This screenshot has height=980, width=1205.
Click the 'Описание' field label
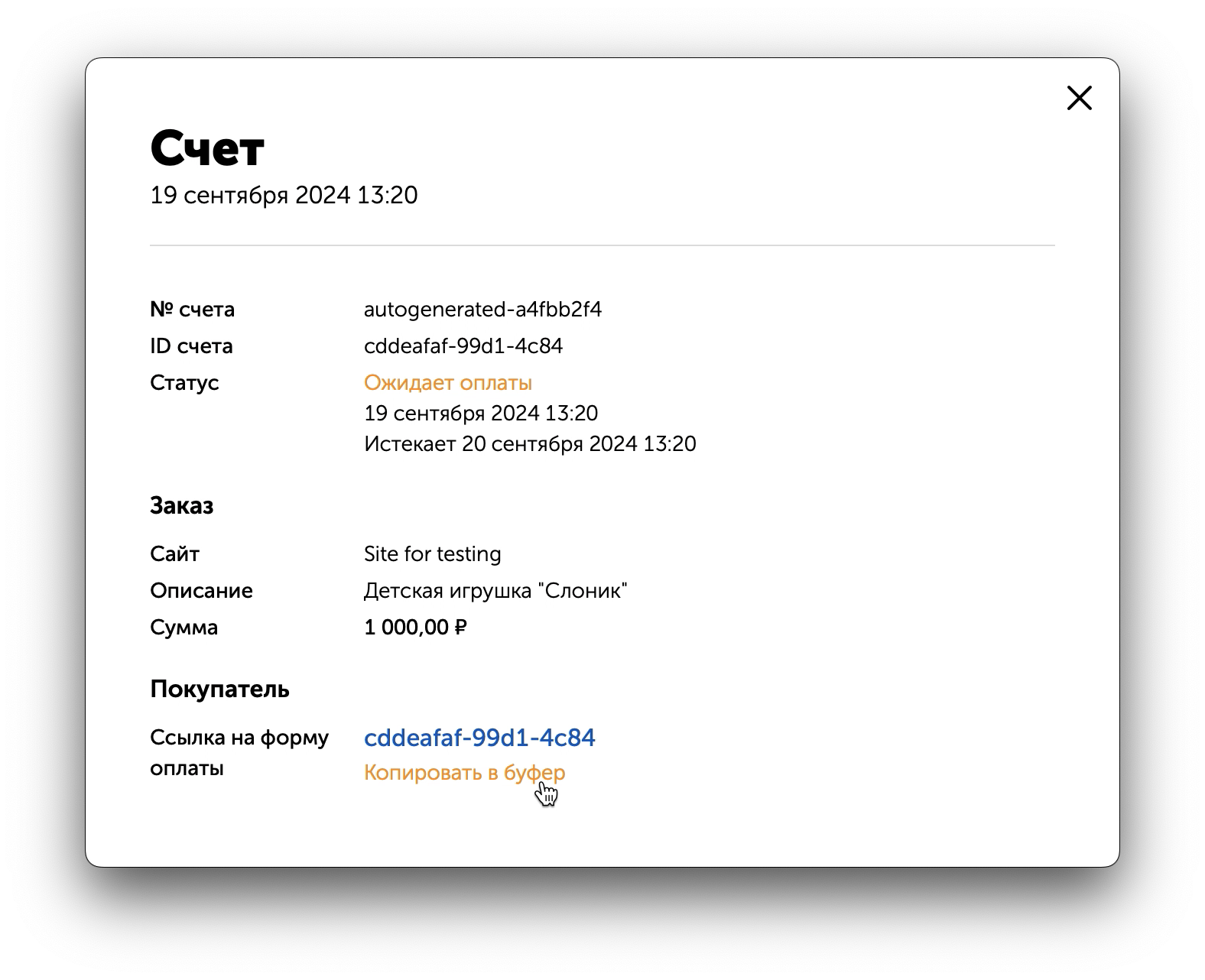(x=201, y=591)
